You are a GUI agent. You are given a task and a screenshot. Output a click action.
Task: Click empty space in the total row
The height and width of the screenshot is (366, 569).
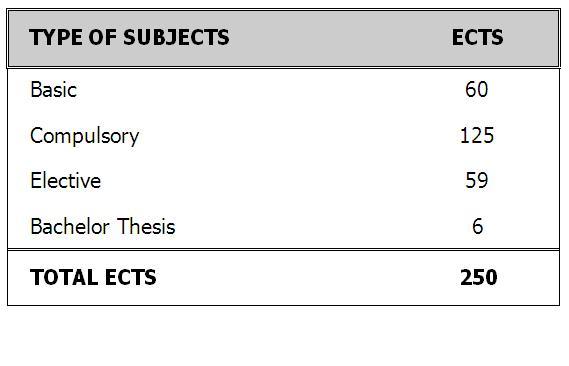coord(308,277)
